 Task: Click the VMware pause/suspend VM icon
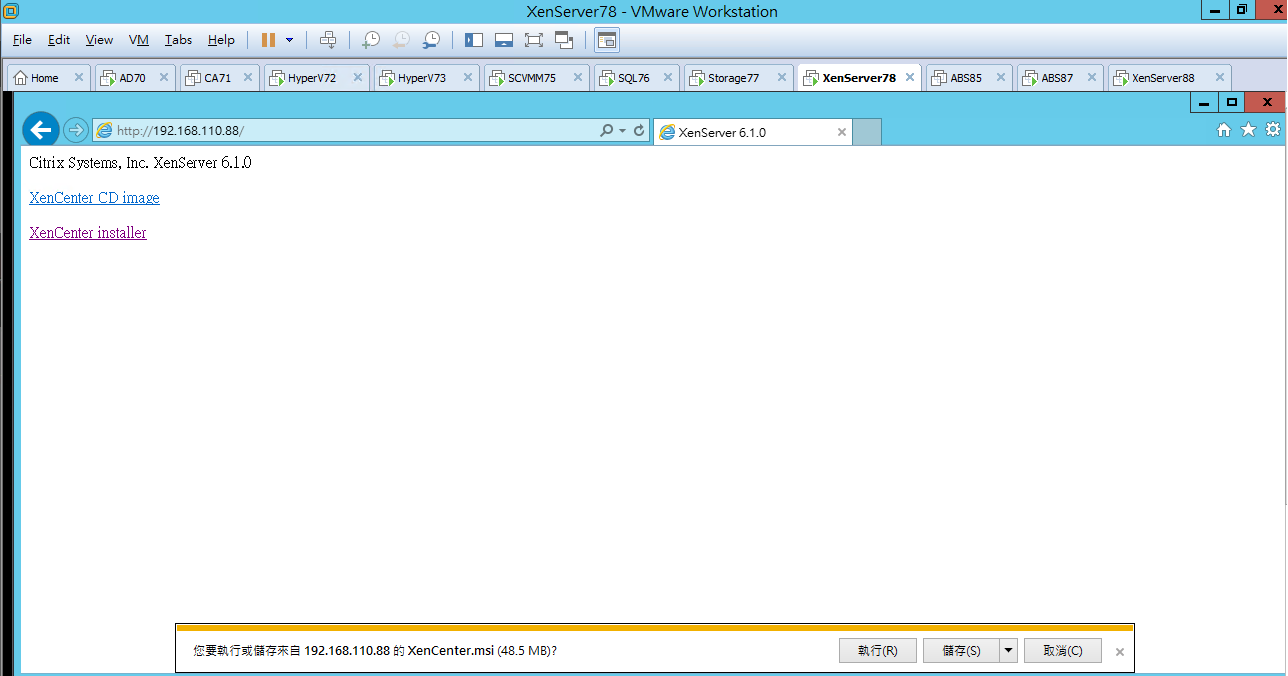(268, 40)
